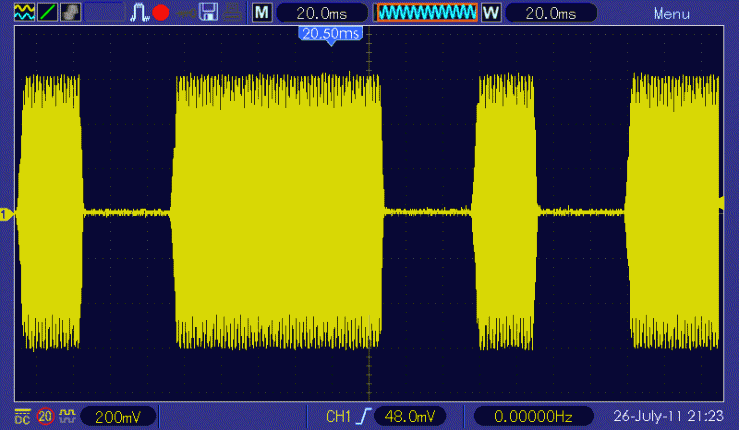Click the floppy disk save icon
This screenshot has width=739, height=430.
tap(208, 13)
